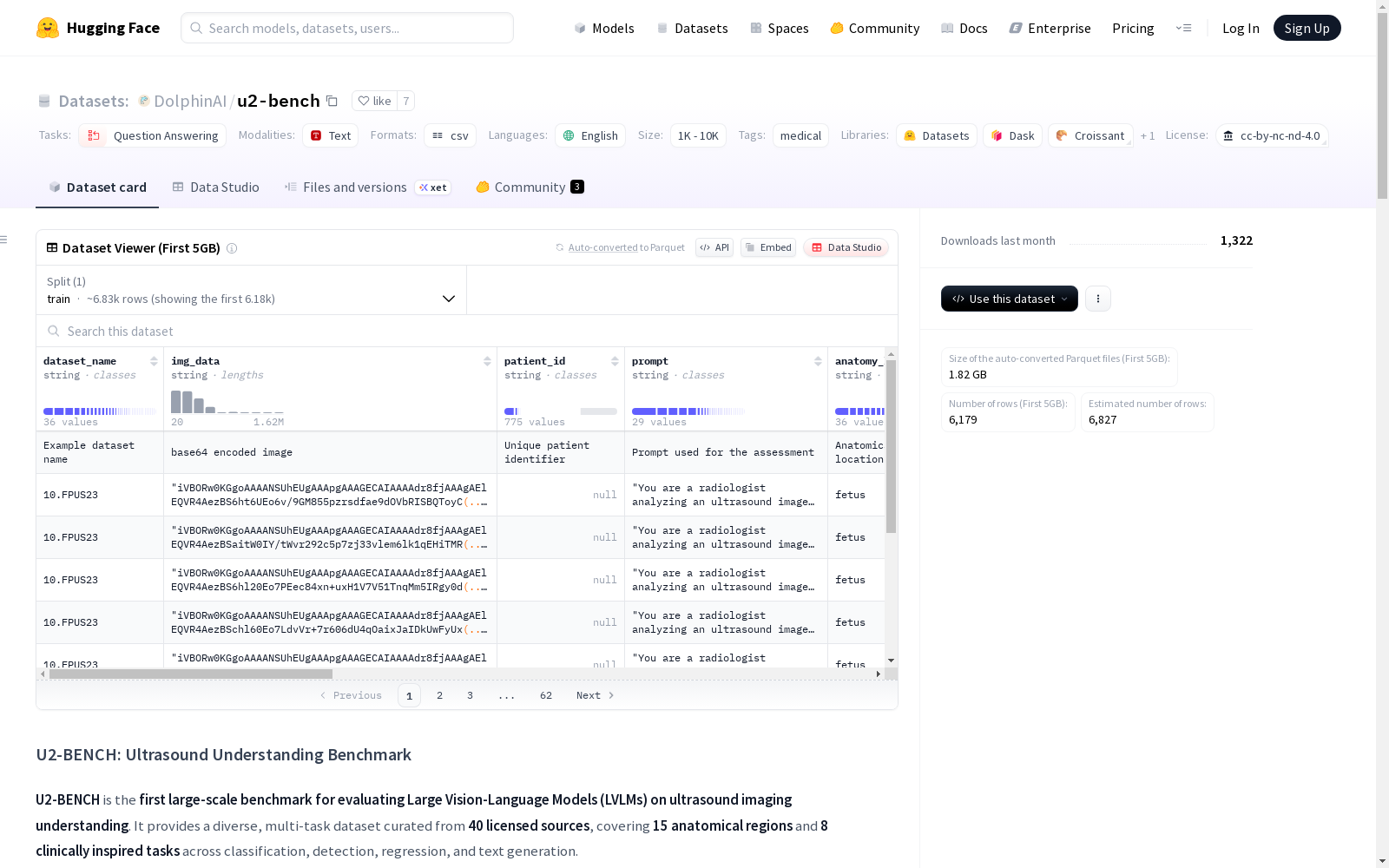Screen dimensions: 1389x868
Task: Click the left sidebar table-of-contents icon
Action: click(4, 240)
